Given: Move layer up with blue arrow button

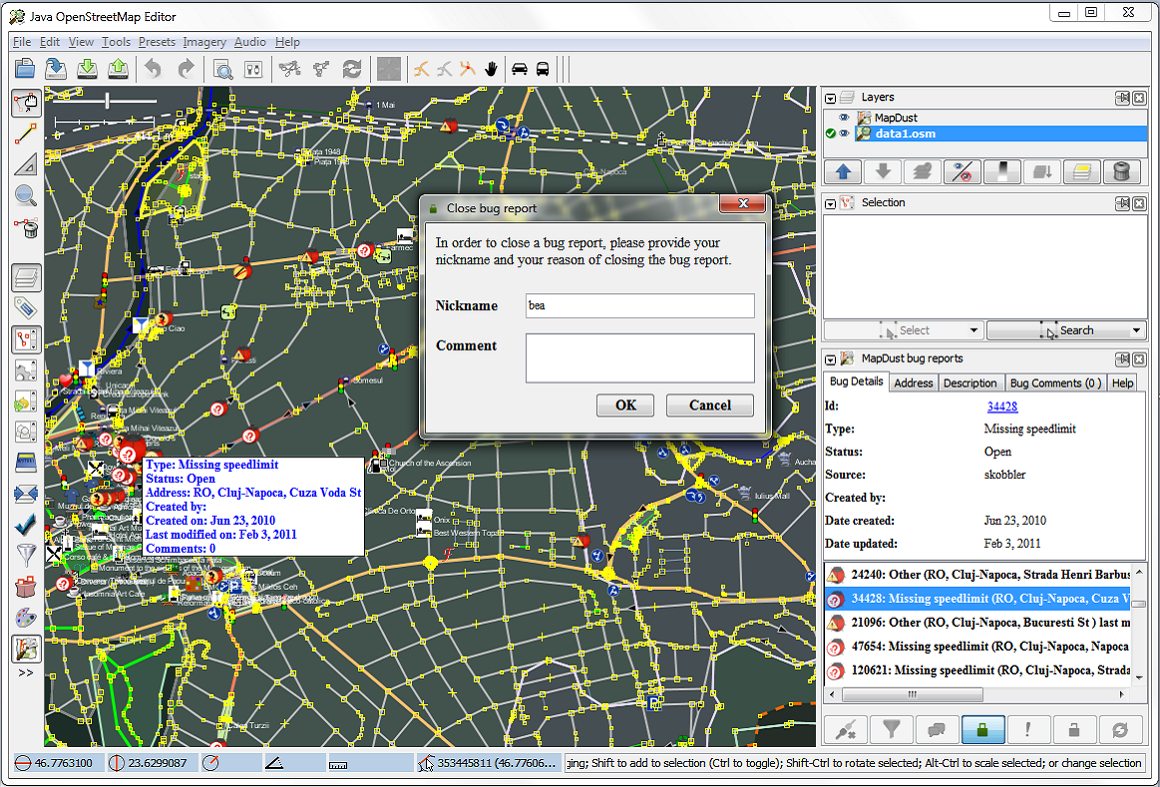Looking at the screenshot, I should [843, 172].
